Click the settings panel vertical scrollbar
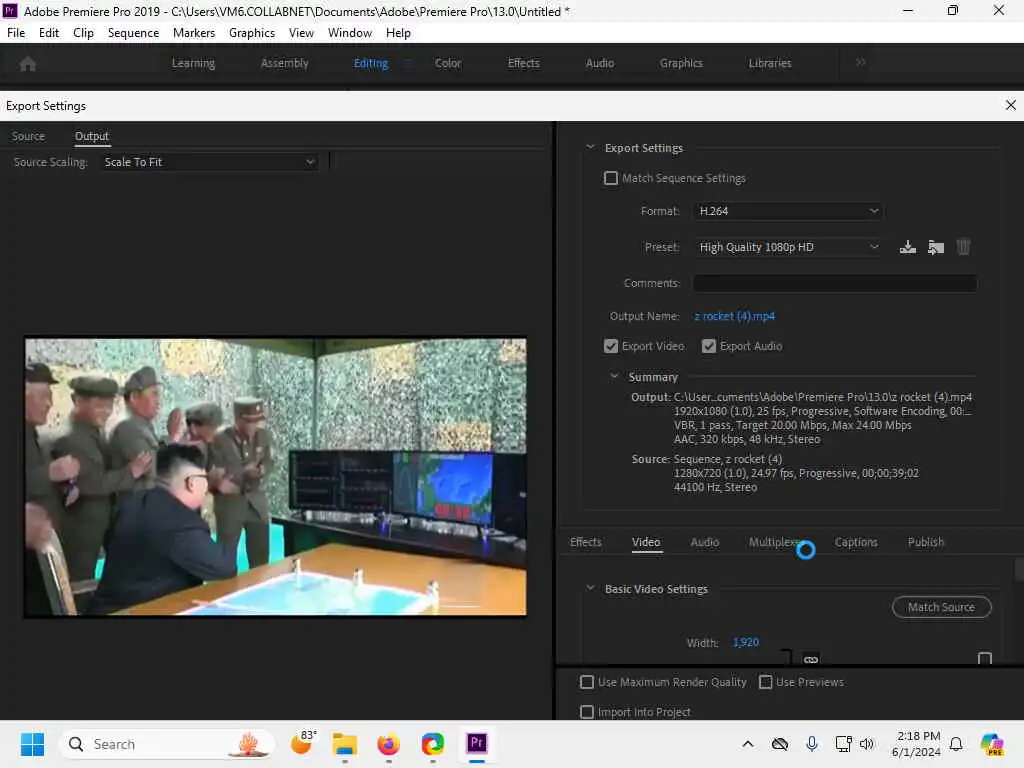 pos(1019,569)
